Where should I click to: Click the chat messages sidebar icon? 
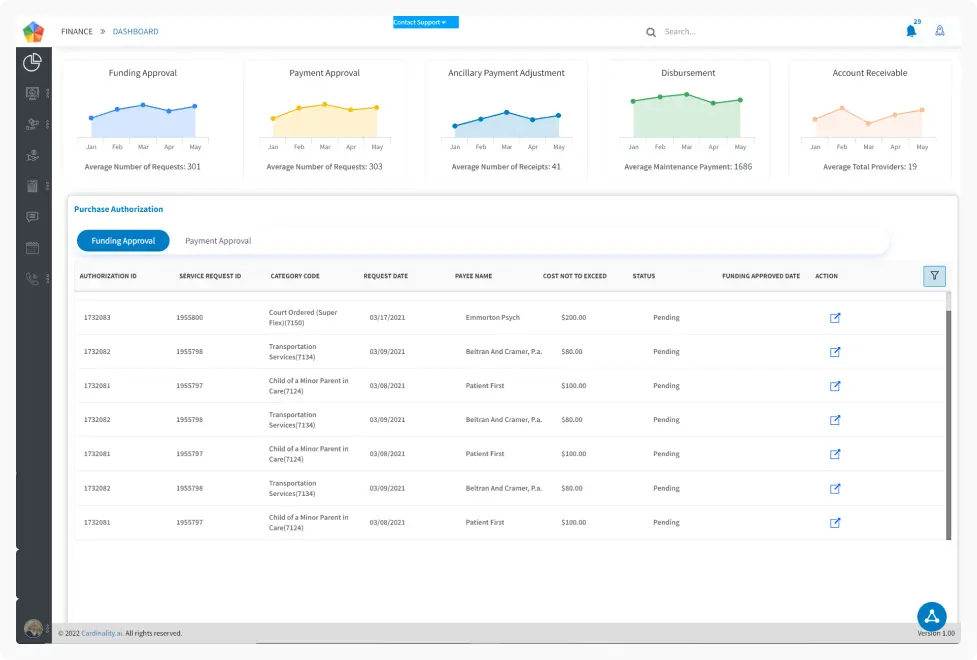33,217
